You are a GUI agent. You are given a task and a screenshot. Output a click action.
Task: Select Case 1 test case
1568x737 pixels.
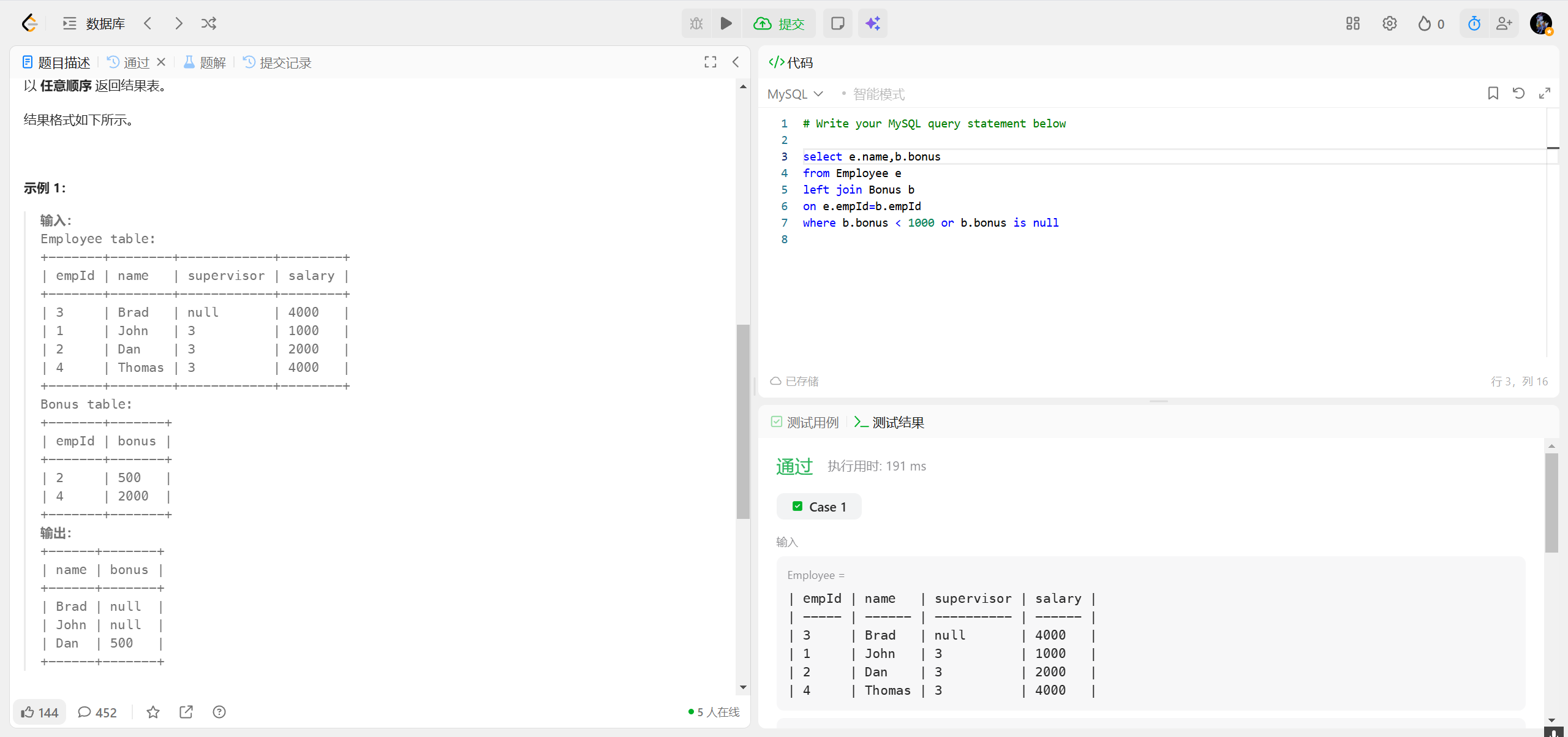(x=819, y=507)
